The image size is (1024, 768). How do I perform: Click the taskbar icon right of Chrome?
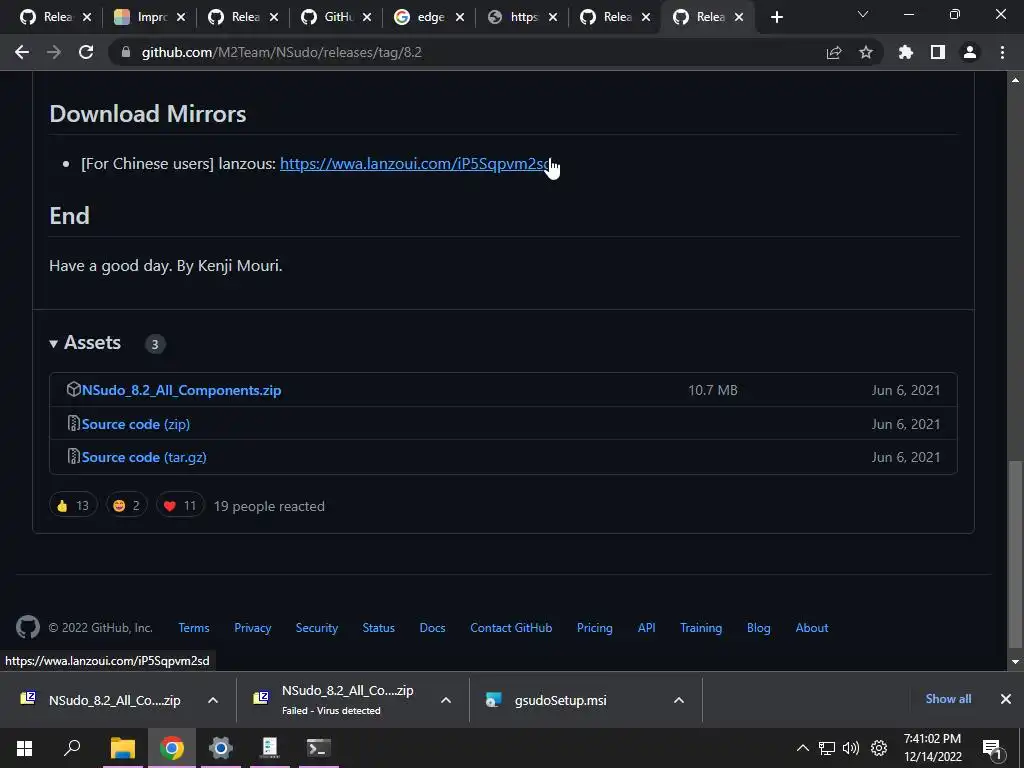click(221, 748)
